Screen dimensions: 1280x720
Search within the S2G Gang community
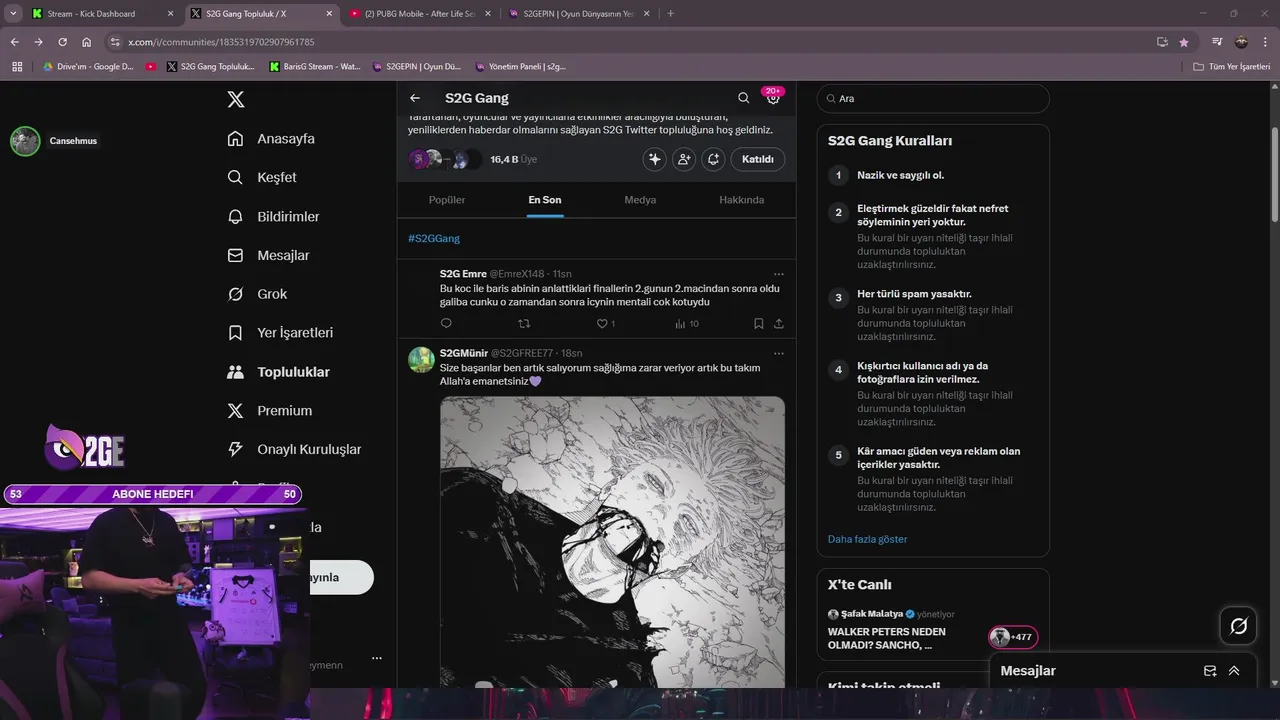[x=743, y=98]
